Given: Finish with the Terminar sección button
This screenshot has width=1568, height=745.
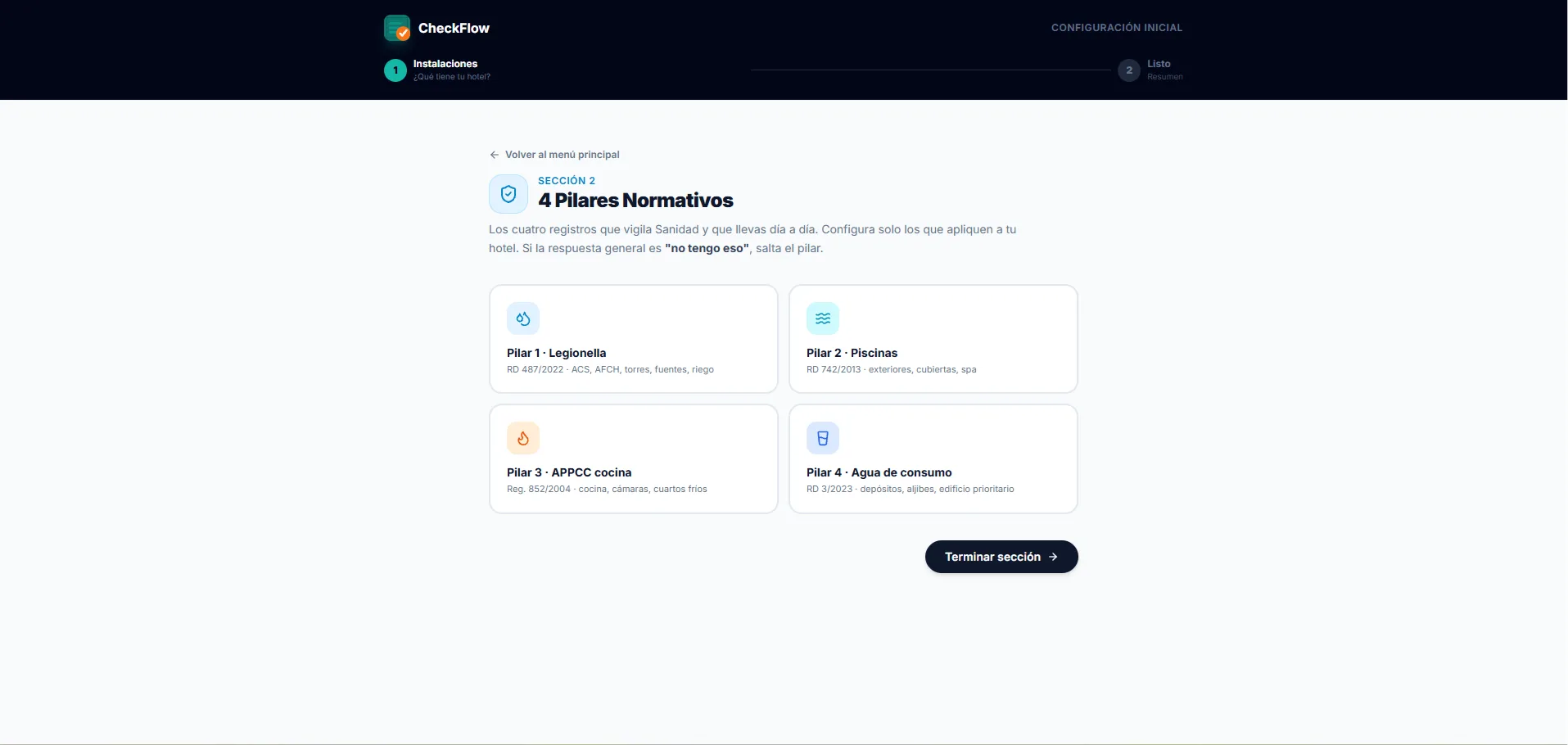Looking at the screenshot, I should pyautogui.click(x=1001, y=557).
